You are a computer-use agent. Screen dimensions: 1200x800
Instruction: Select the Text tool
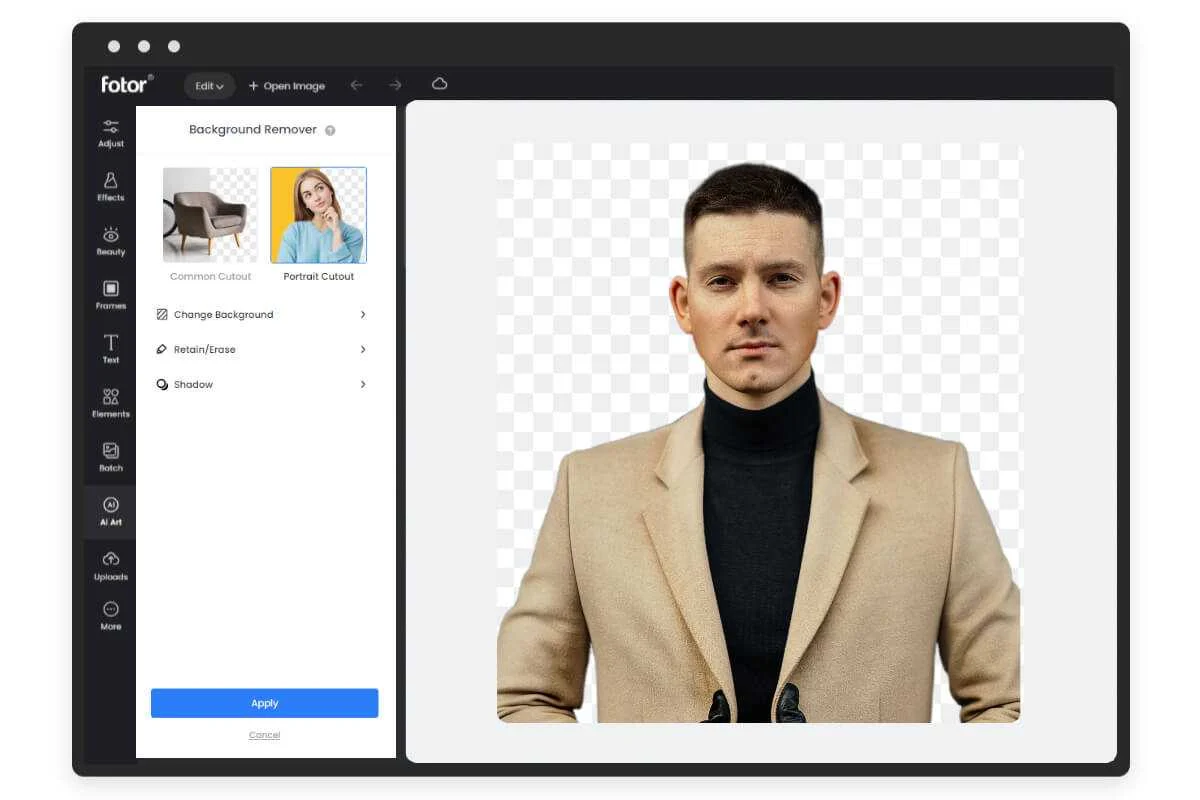click(110, 348)
